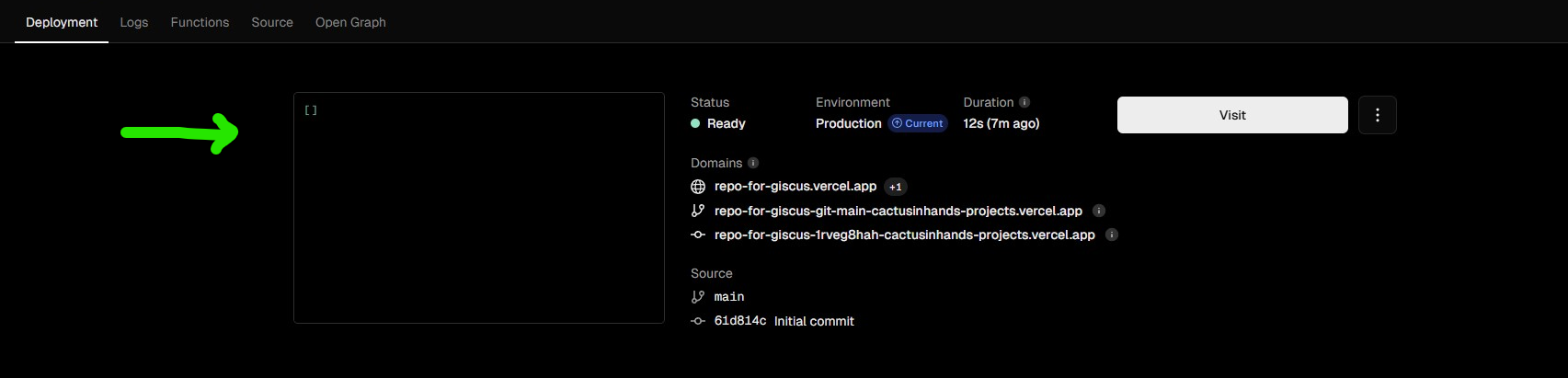
Task: Click the Duration info icon
Action: (x=1024, y=102)
